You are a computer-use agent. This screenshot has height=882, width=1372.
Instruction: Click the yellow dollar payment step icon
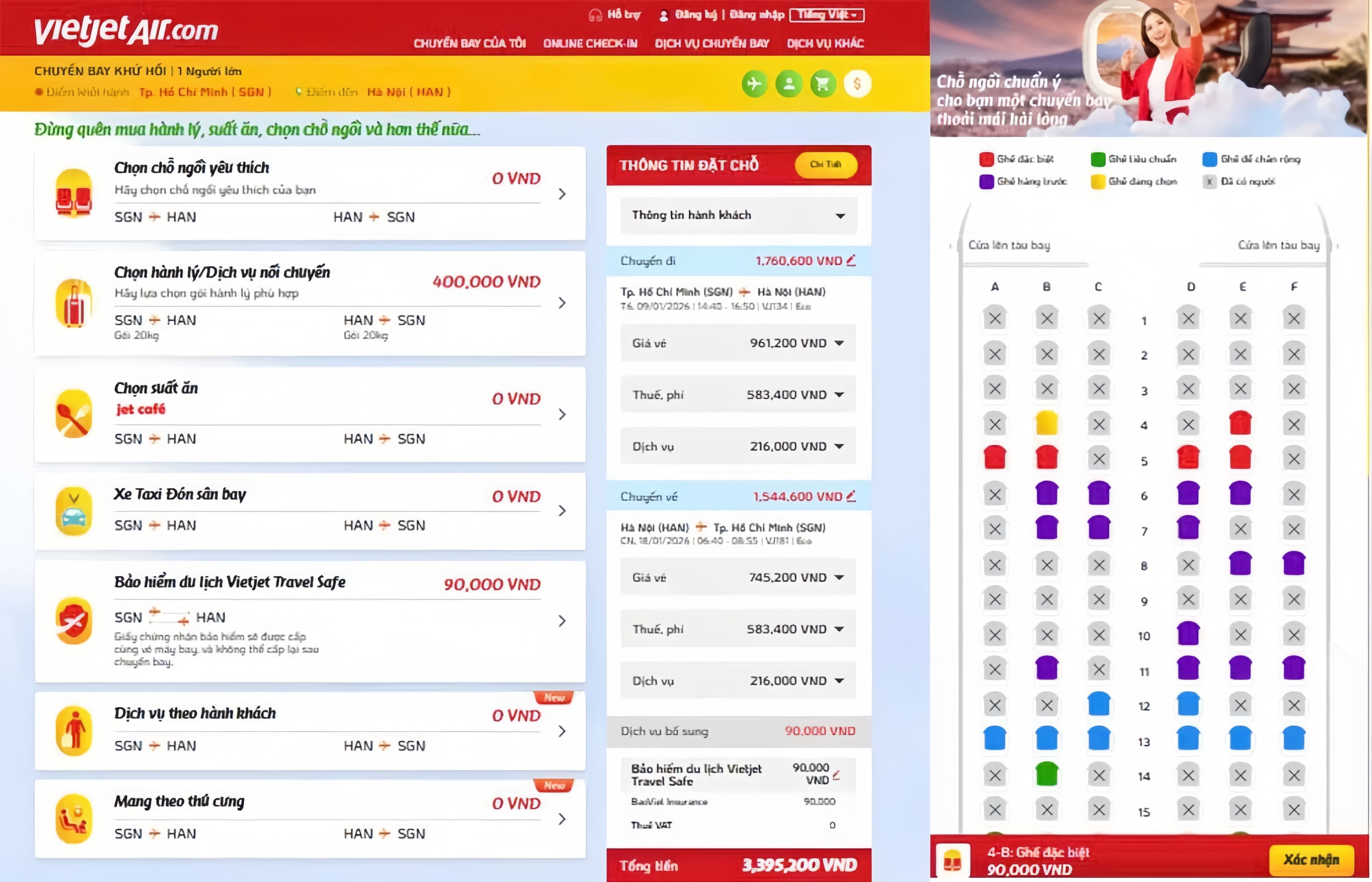pyautogui.click(x=857, y=84)
